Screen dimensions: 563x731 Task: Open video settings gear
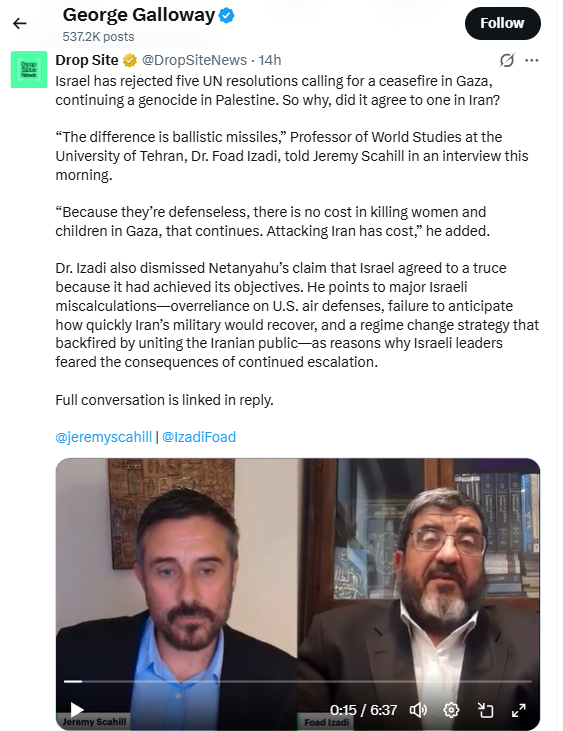(x=451, y=710)
